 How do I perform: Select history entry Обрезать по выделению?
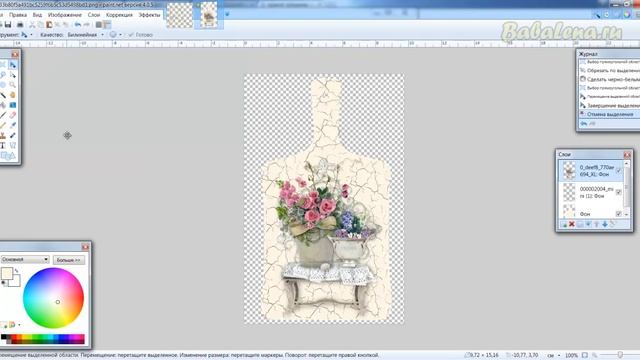[x=609, y=71]
